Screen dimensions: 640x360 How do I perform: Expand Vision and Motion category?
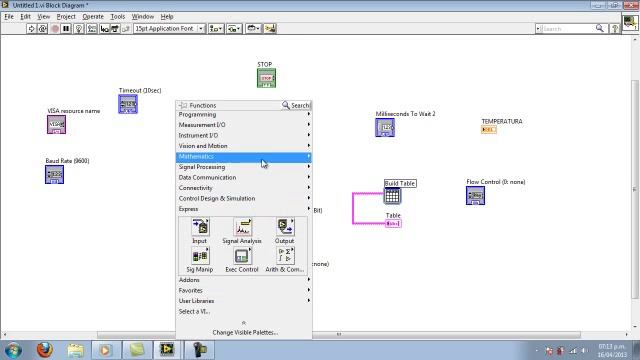click(x=244, y=146)
